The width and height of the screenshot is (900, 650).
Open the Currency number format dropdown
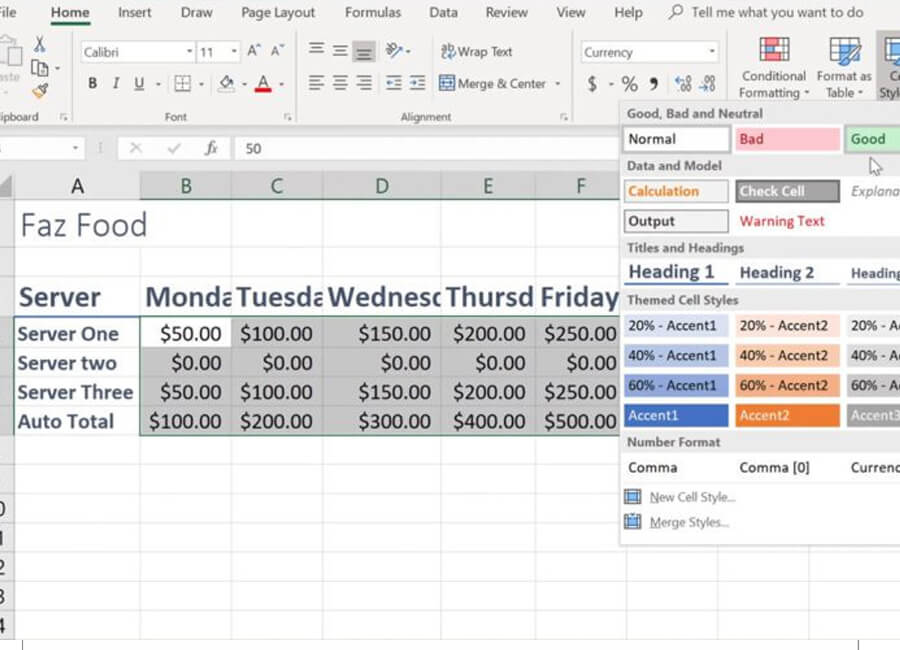pos(712,52)
